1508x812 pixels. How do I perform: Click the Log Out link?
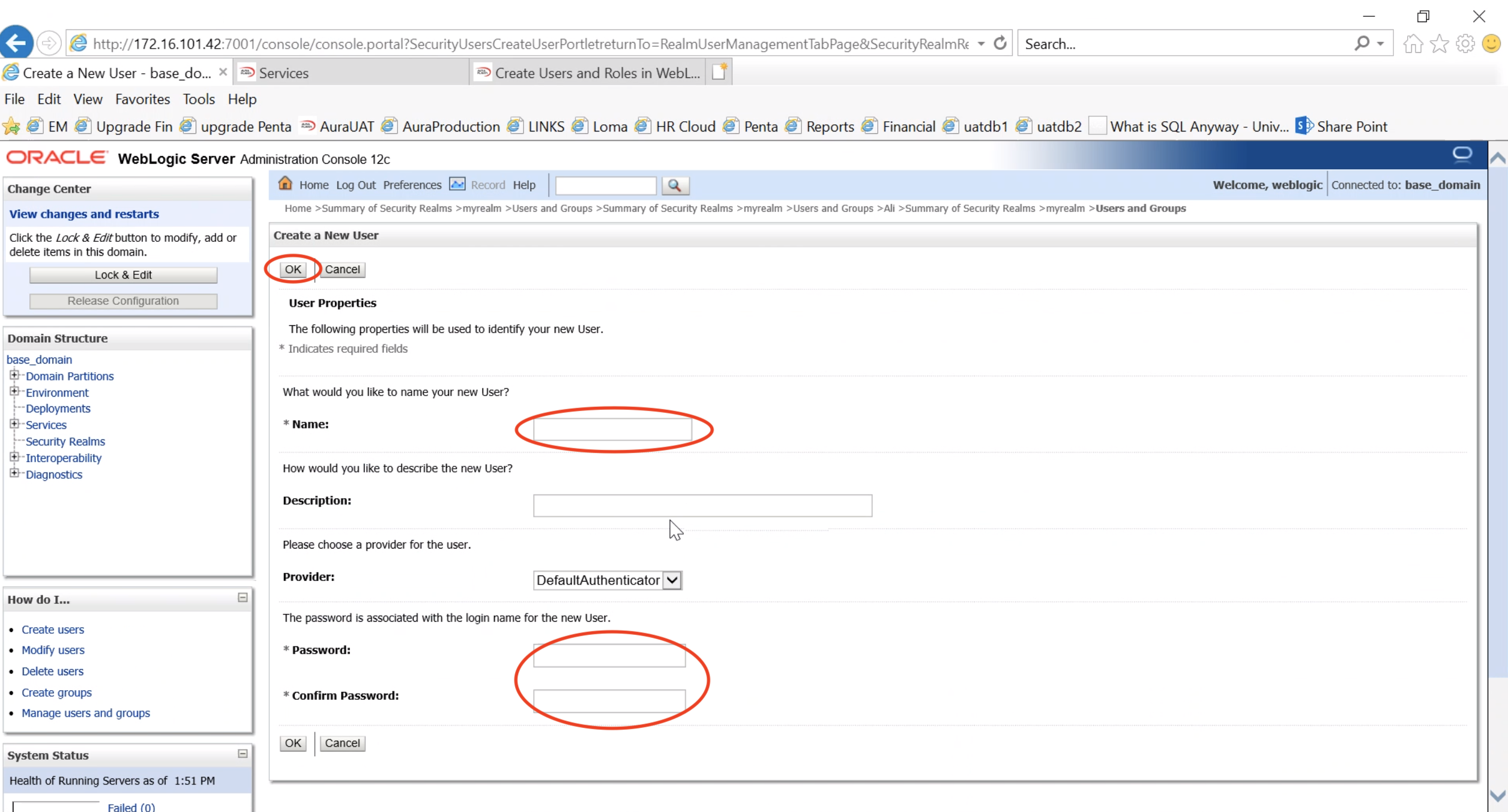click(x=355, y=185)
